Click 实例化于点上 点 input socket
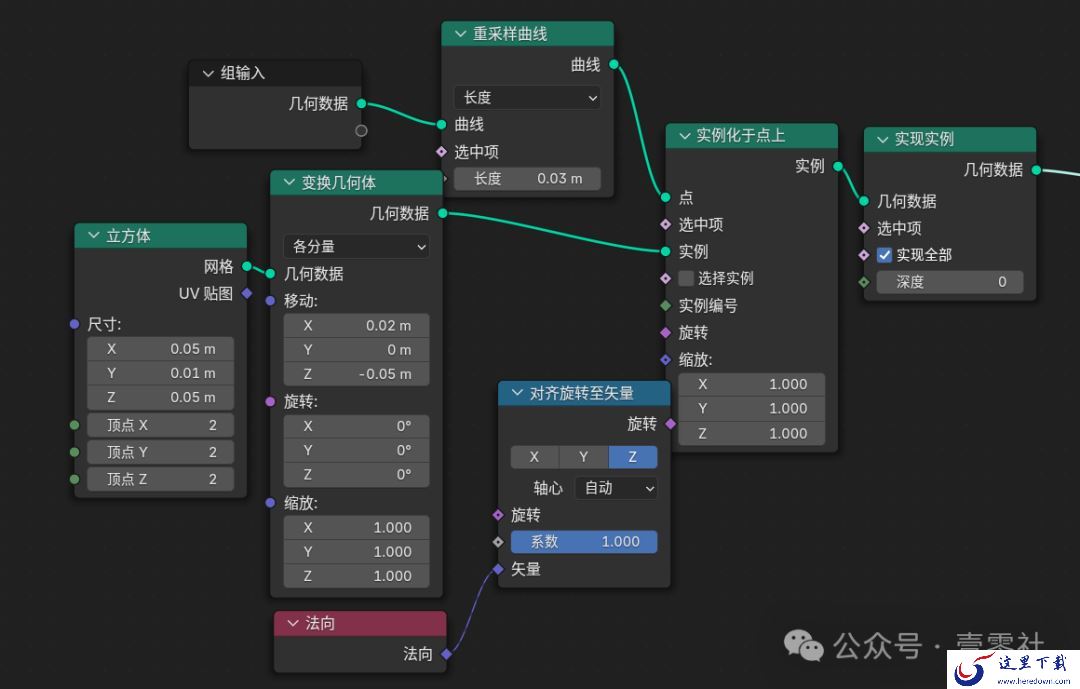This screenshot has width=1080, height=689. click(x=665, y=197)
